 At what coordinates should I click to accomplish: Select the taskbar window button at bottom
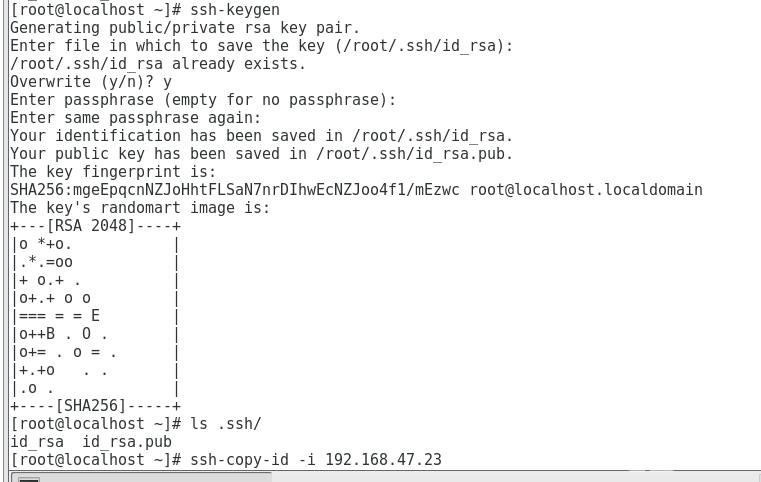click(x=141, y=477)
